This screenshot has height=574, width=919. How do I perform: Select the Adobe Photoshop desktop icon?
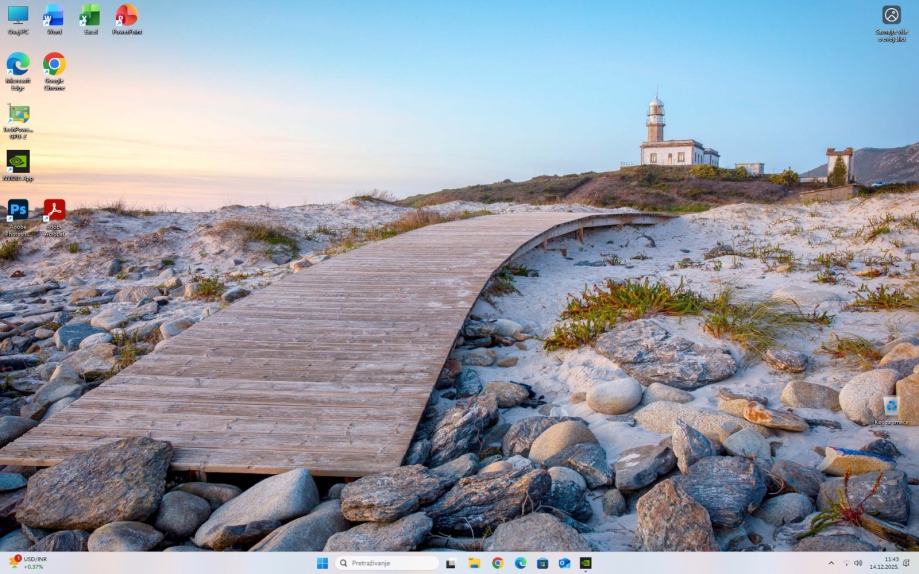[18, 210]
